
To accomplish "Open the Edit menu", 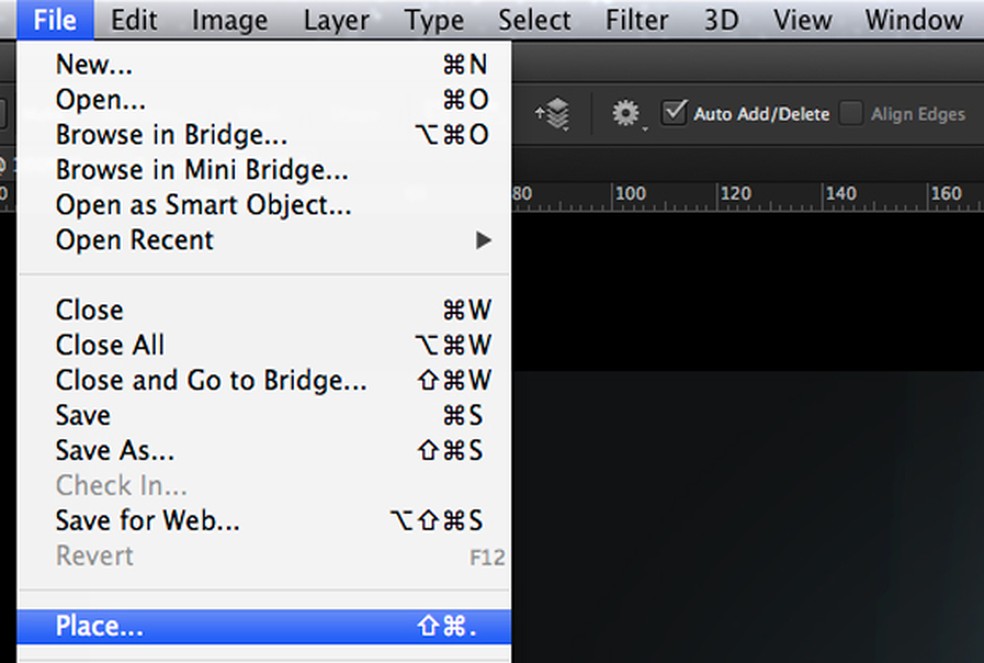I will pyautogui.click(x=133, y=20).
